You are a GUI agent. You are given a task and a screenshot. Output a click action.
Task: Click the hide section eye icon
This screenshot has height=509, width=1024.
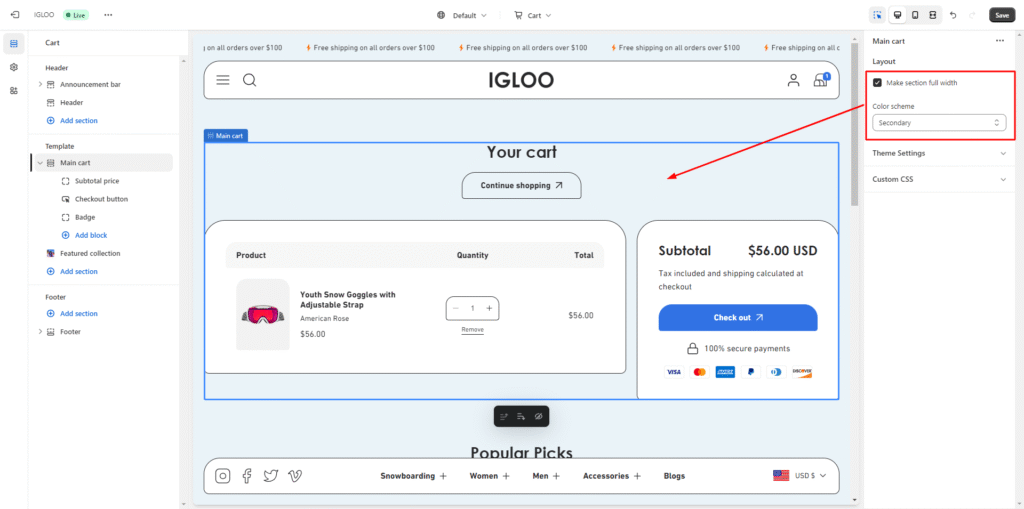538,416
